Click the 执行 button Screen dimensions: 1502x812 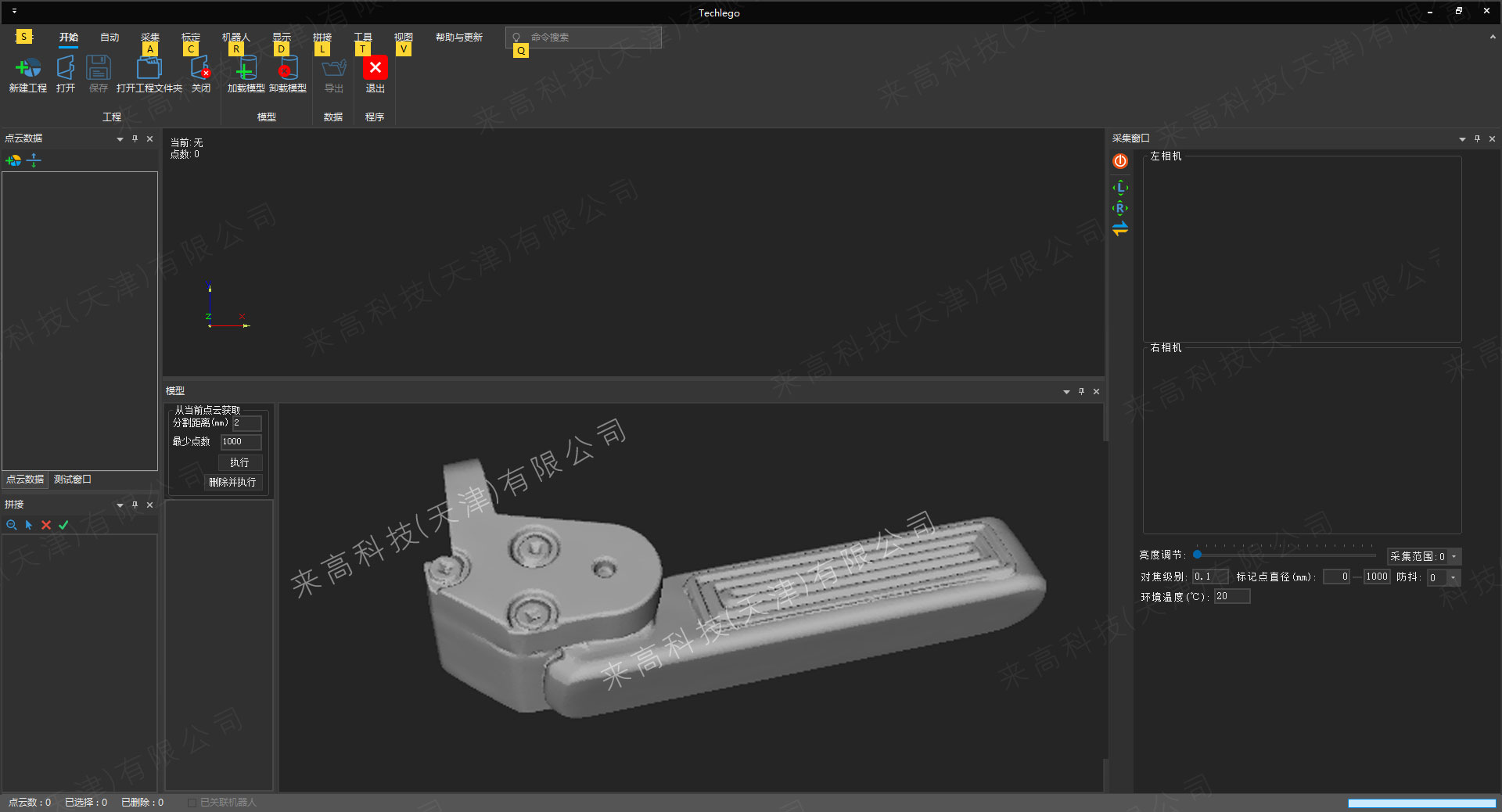(239, 462)
